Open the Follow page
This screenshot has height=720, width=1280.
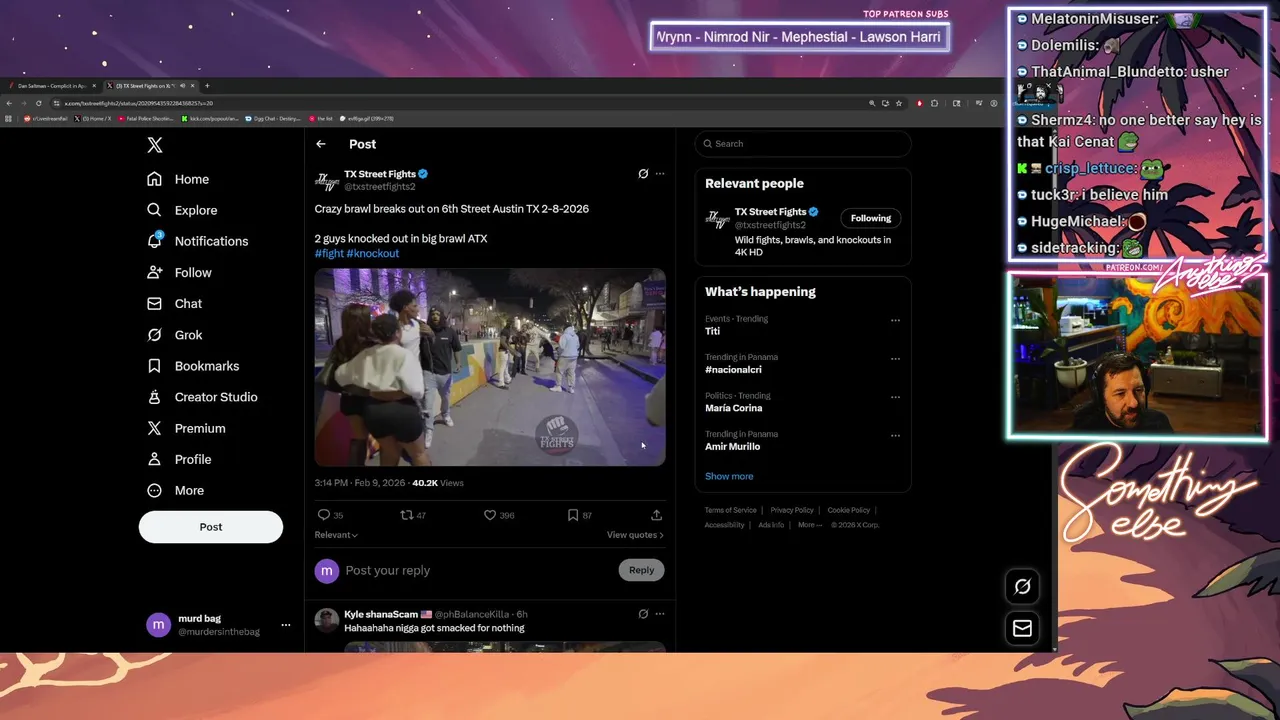tap(179, 272)
